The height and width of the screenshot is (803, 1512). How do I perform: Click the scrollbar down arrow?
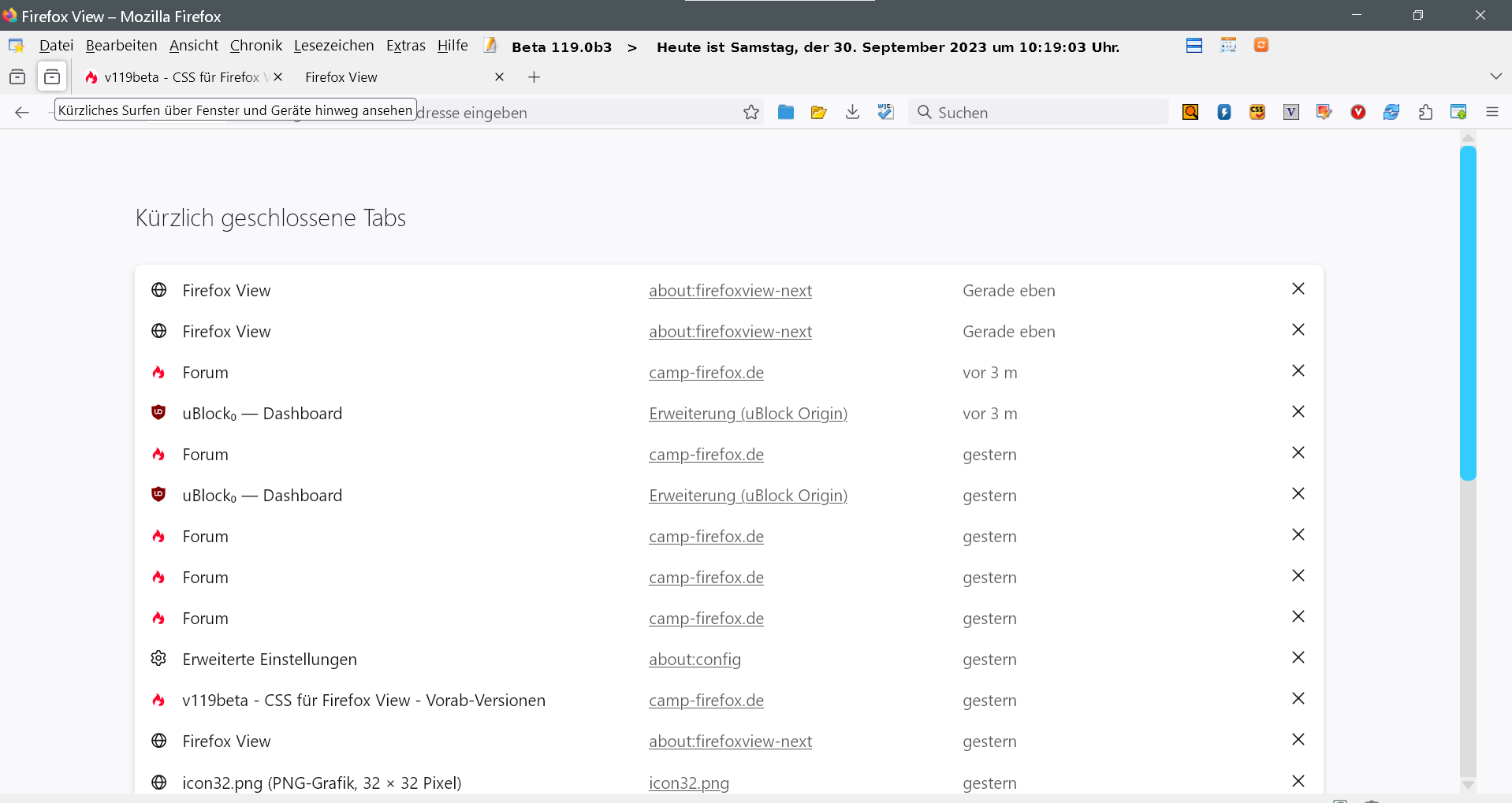pos(1468,785)
